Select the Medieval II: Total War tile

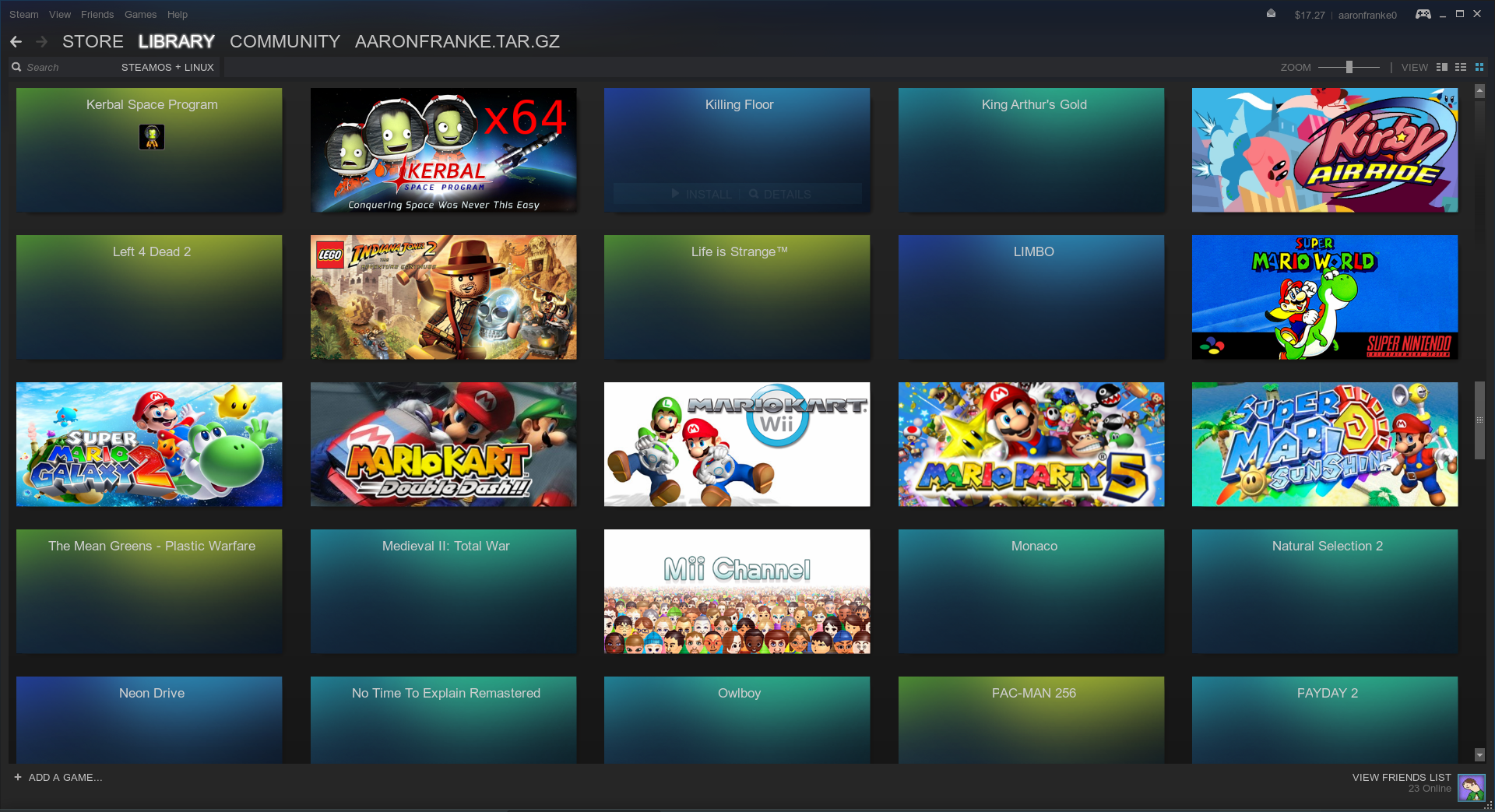point(444,591)
